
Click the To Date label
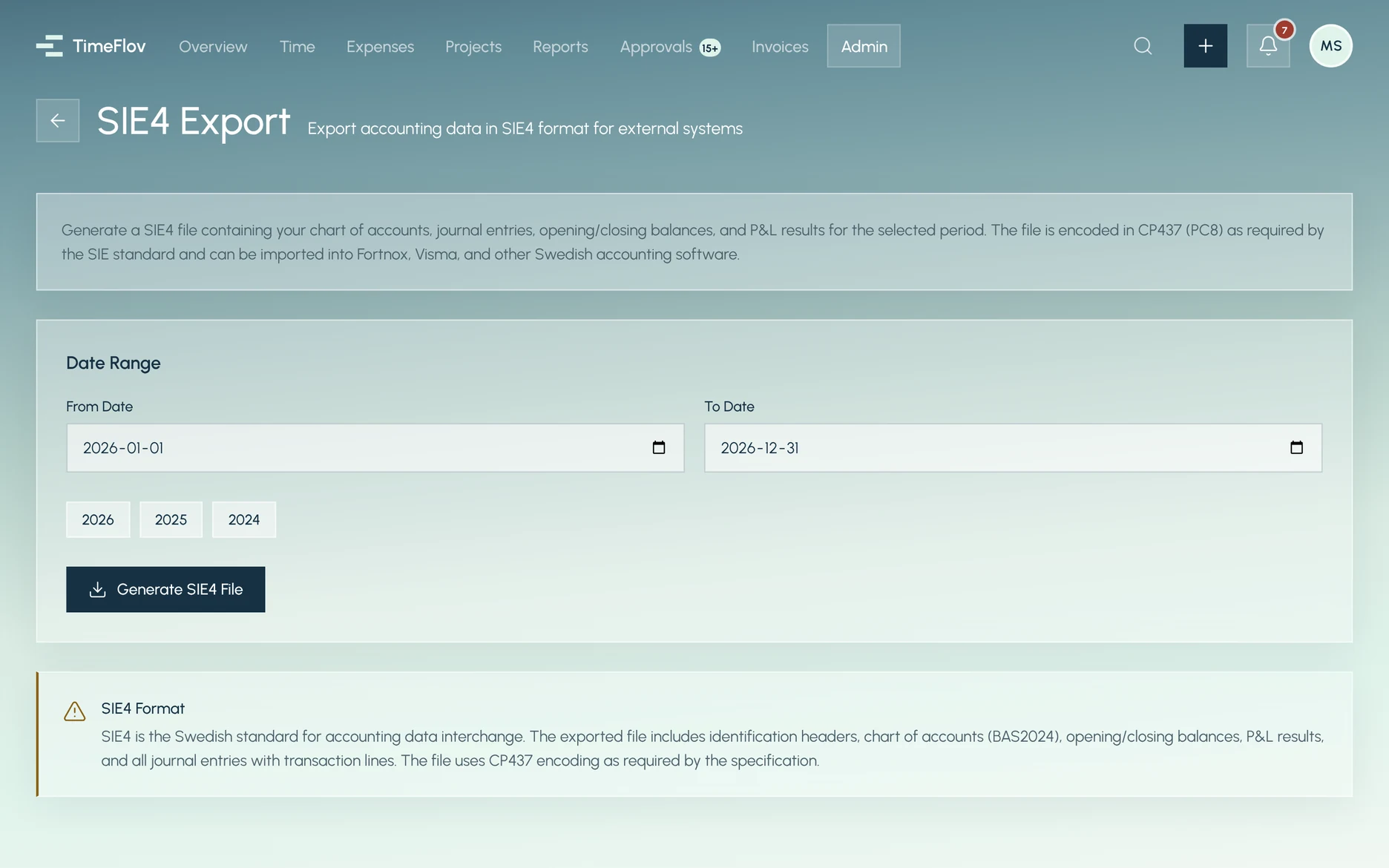729,407
